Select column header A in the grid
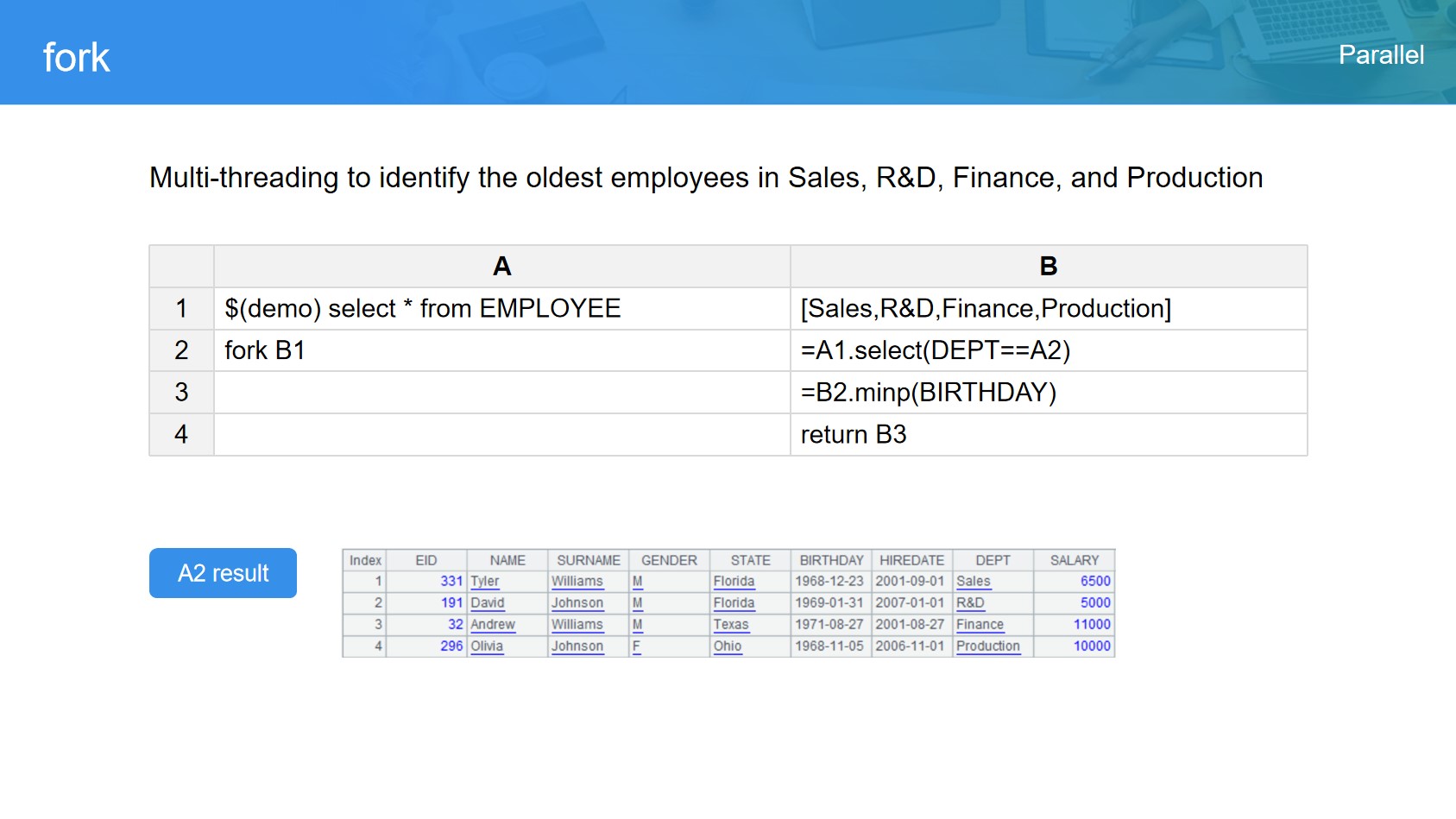This screenshot has height=819, width=1456. click(x=501, y=267)
